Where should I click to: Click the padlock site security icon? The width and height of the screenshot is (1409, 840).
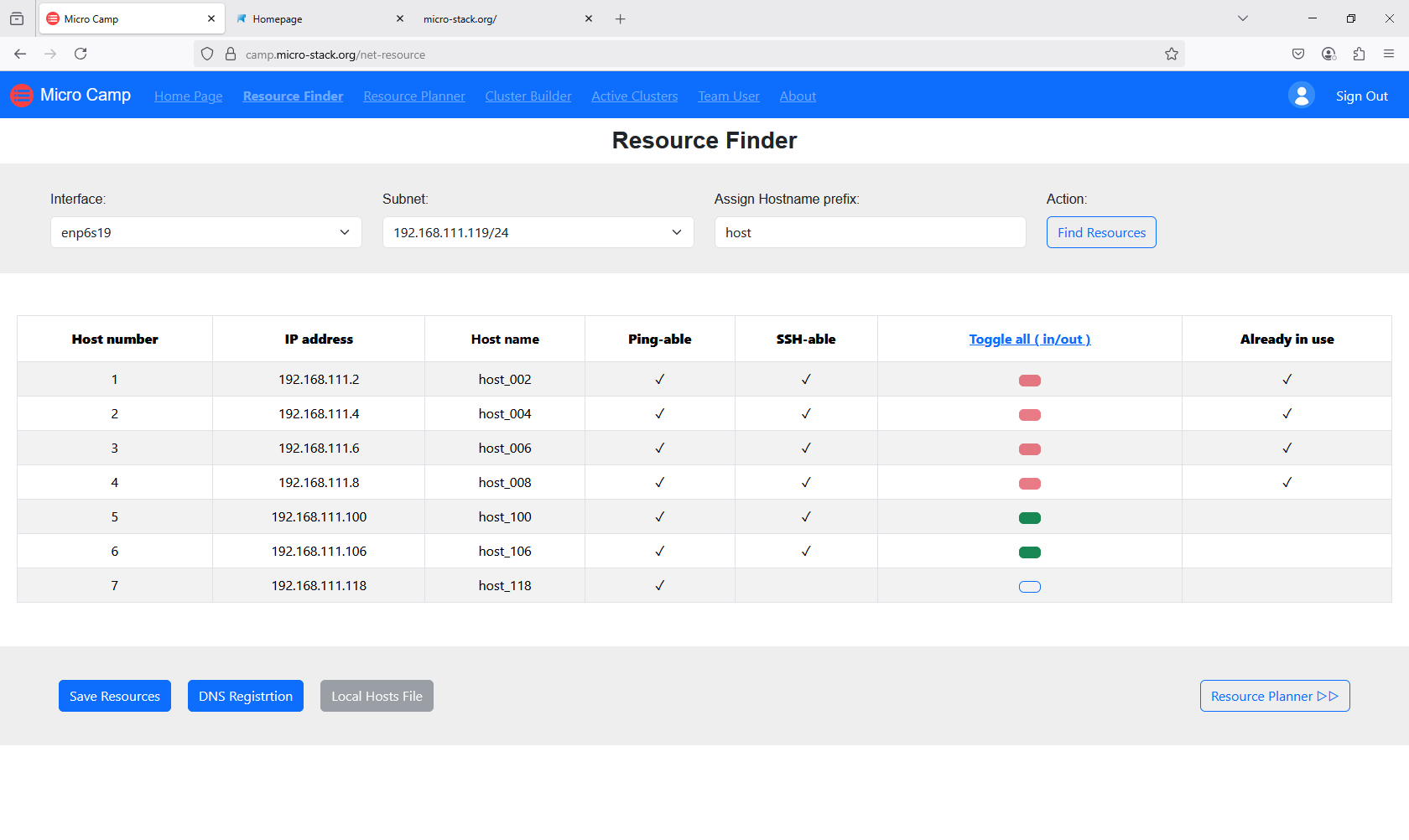pos(231,54)
